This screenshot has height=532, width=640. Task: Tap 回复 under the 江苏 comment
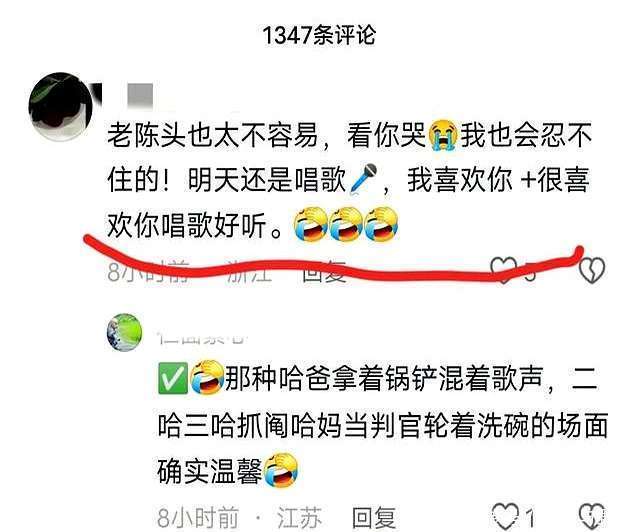point(374,517)
